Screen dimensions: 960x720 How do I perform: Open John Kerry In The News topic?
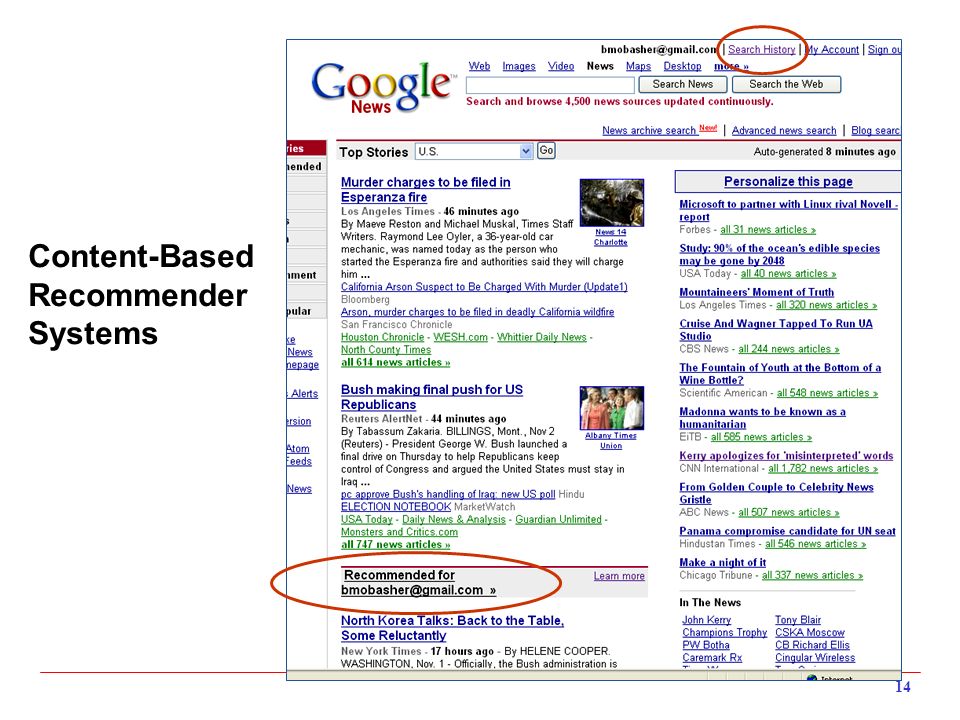coord(707,620)
